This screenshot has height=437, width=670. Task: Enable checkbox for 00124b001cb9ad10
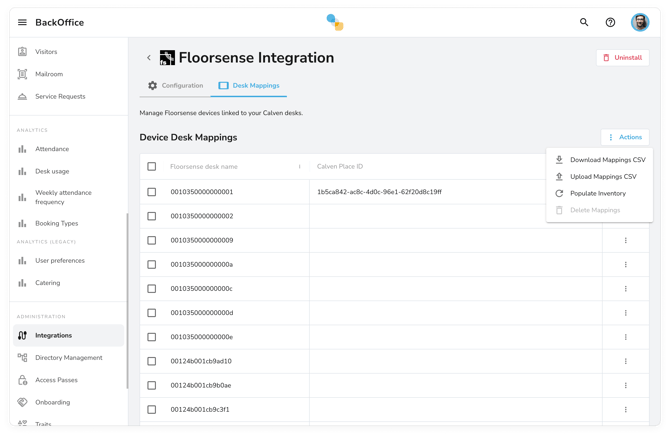pos(152,361)
